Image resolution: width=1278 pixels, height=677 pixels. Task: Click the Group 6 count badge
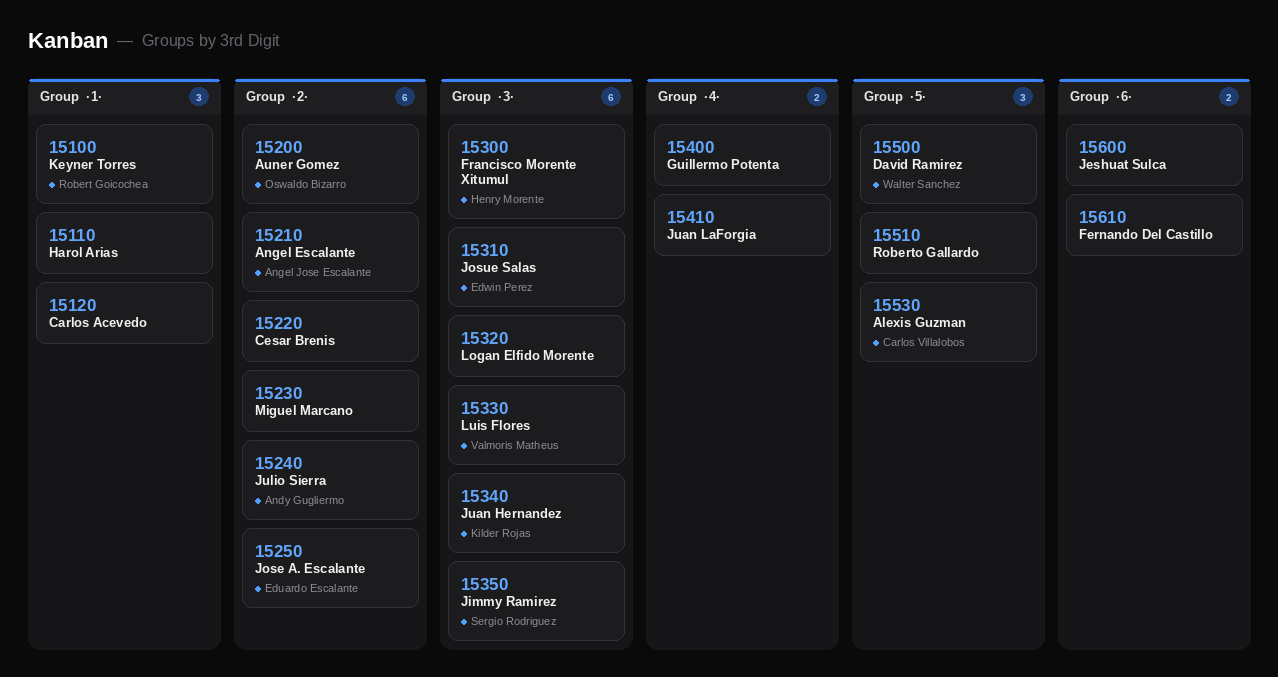(x=1229, y=97)
